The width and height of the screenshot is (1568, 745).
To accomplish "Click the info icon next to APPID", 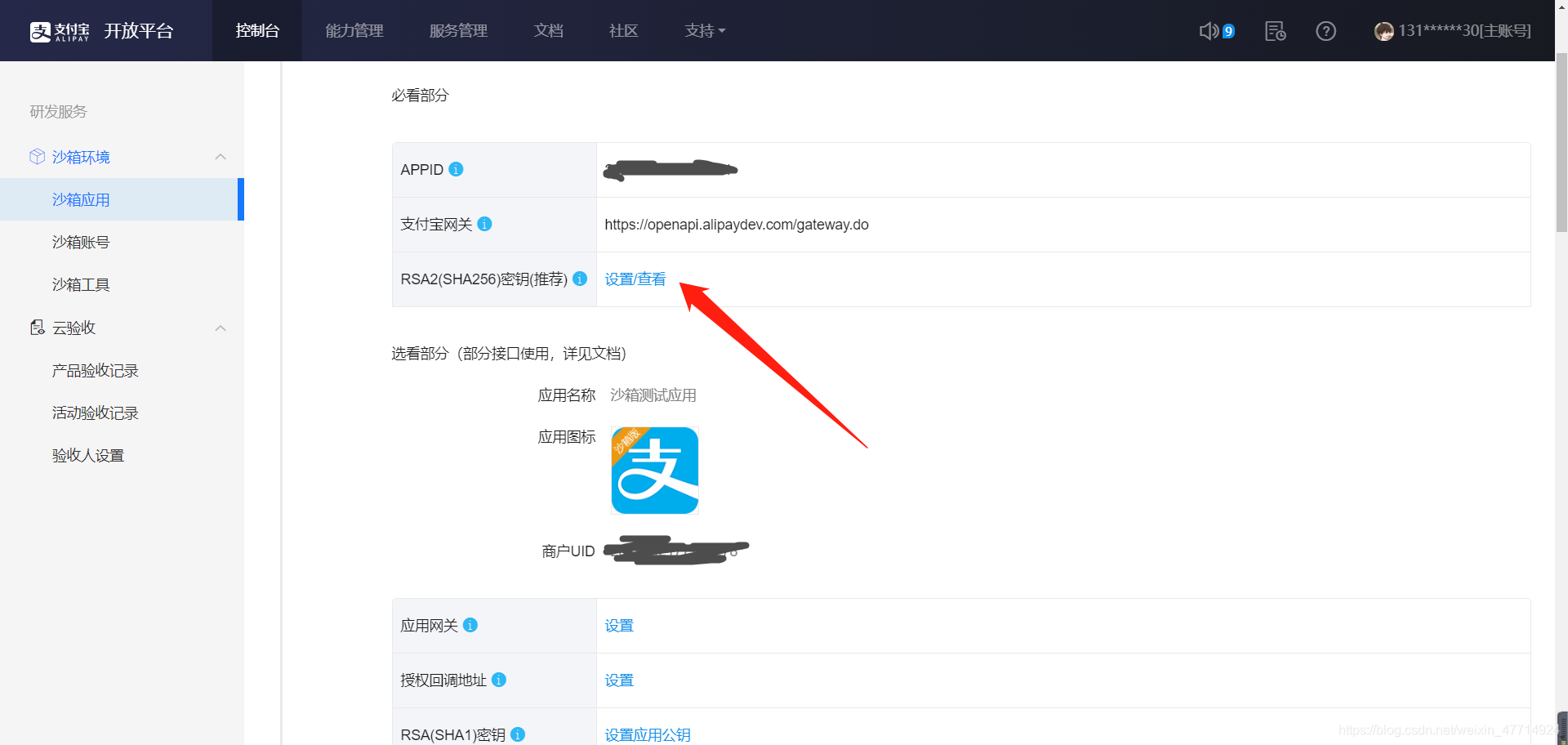I will (457, 169).
